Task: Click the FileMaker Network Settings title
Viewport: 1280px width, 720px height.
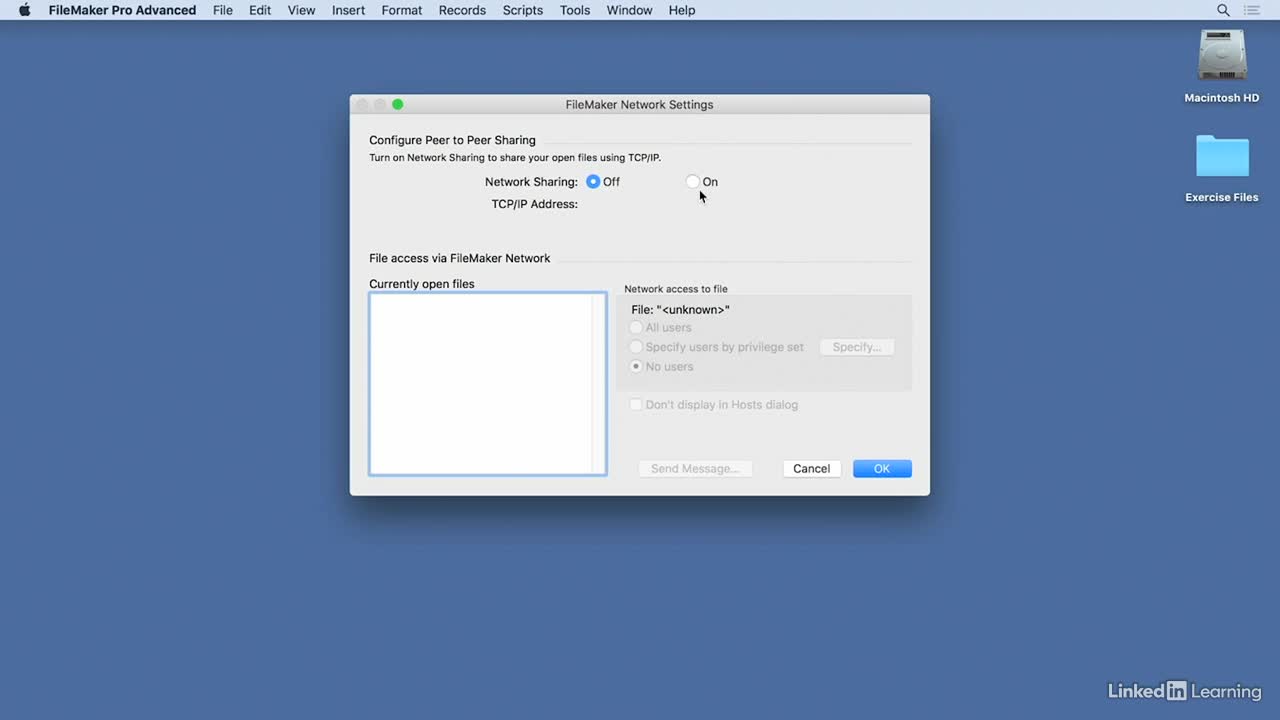Action: pyautogui.click(x=639, y=104)
